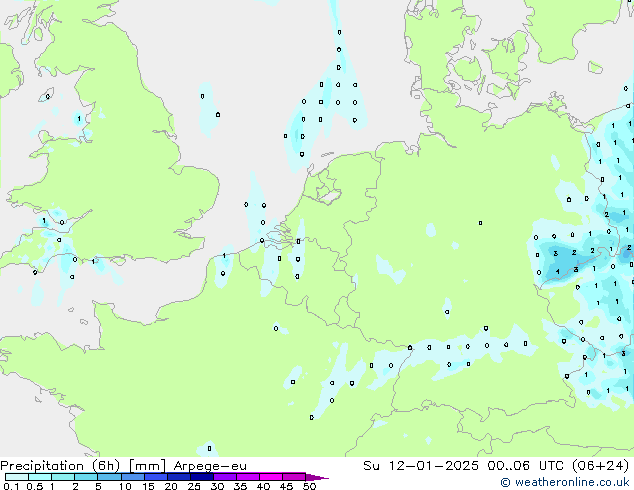634x490 pixels.
Task: Click the weatheronline.co.uk copyright link
Action: (x=565, y=482)
